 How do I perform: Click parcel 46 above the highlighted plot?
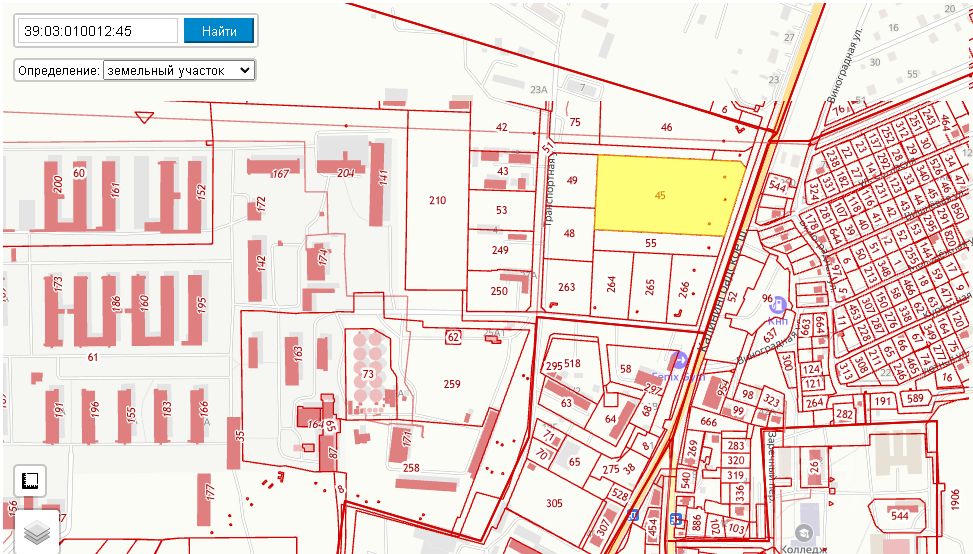(666, 127)
